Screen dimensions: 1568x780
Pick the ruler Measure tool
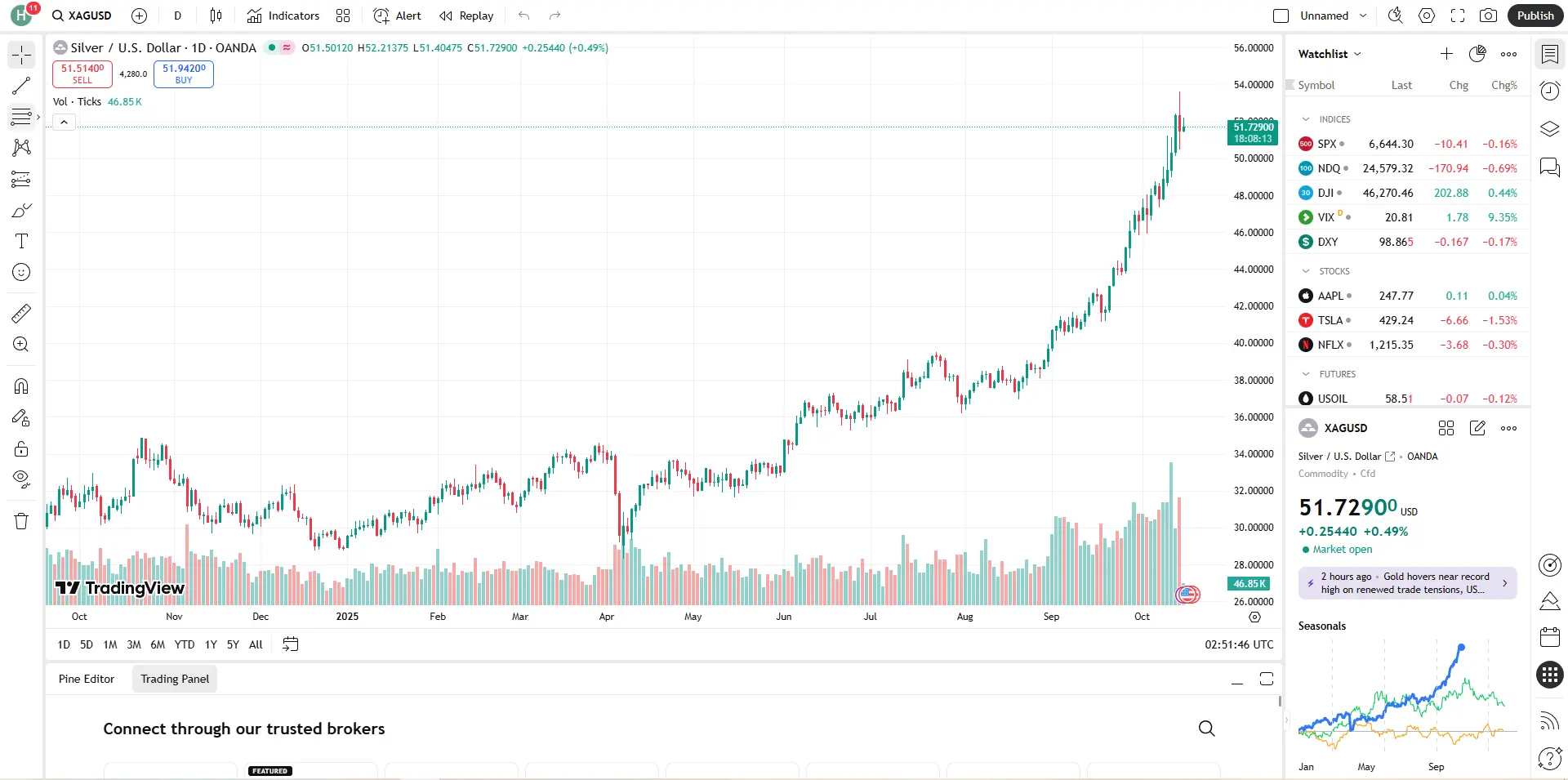(x=21, y=313)
